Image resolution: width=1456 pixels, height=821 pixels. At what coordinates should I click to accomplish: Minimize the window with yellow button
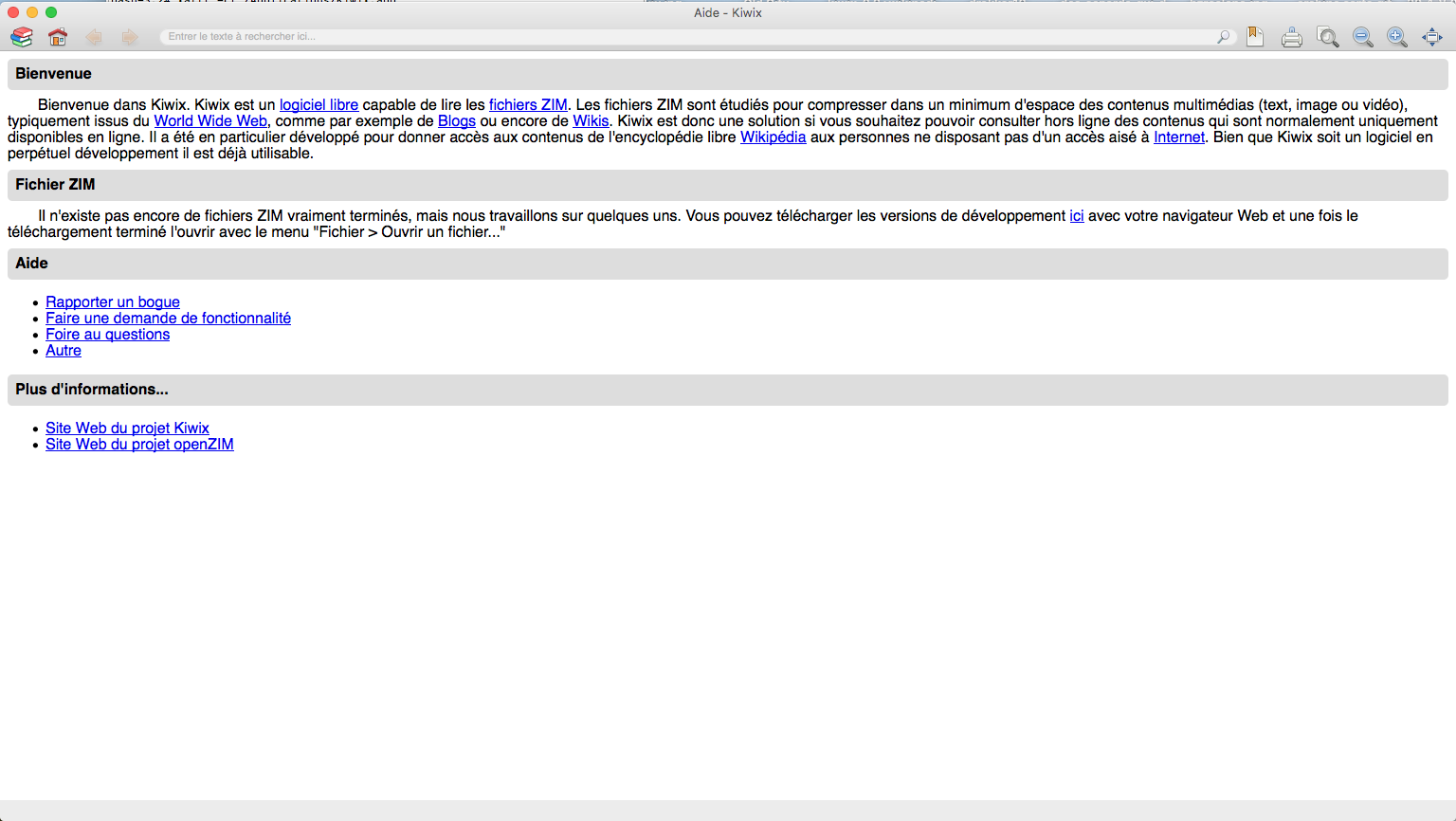click(32, 12)
